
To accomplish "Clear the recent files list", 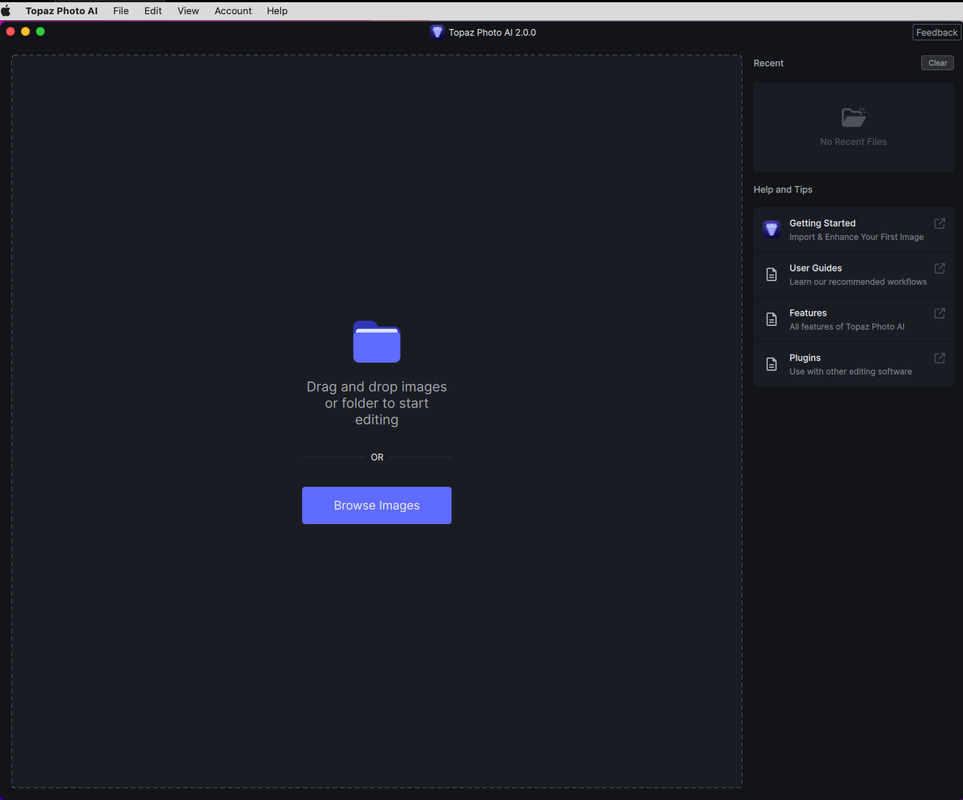I will [x=937, y=63].
